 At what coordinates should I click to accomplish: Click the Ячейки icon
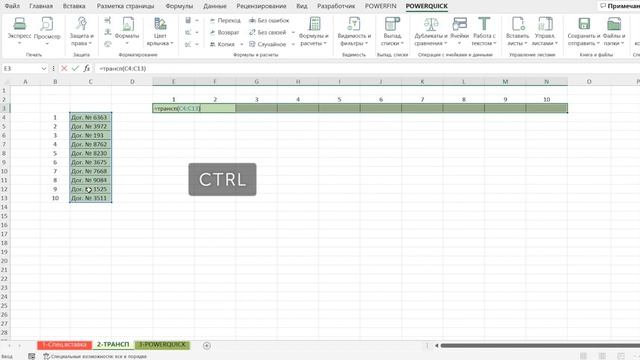(x=460, y=24)
